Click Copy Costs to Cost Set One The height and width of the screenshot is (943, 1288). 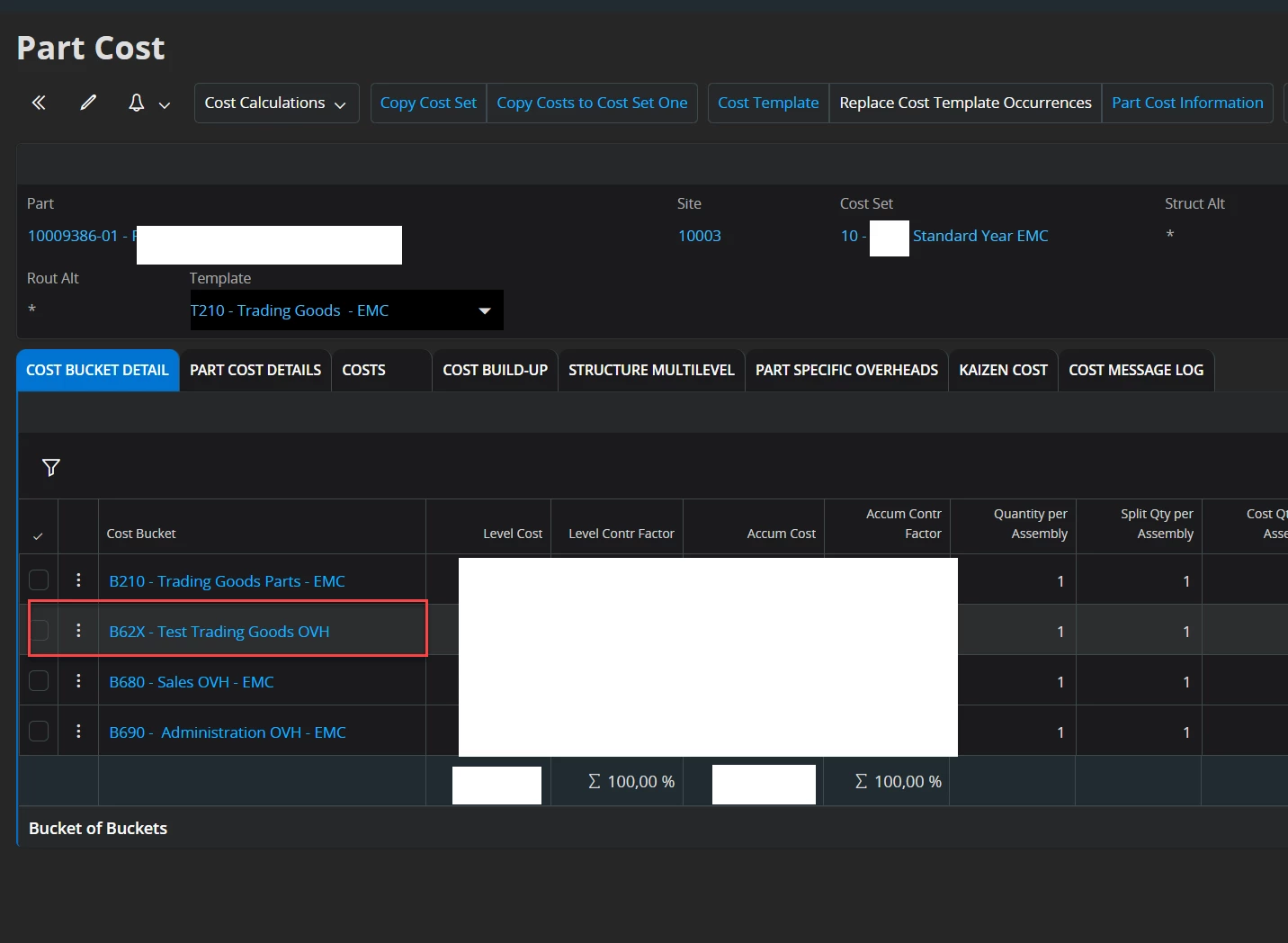[592, 103]
